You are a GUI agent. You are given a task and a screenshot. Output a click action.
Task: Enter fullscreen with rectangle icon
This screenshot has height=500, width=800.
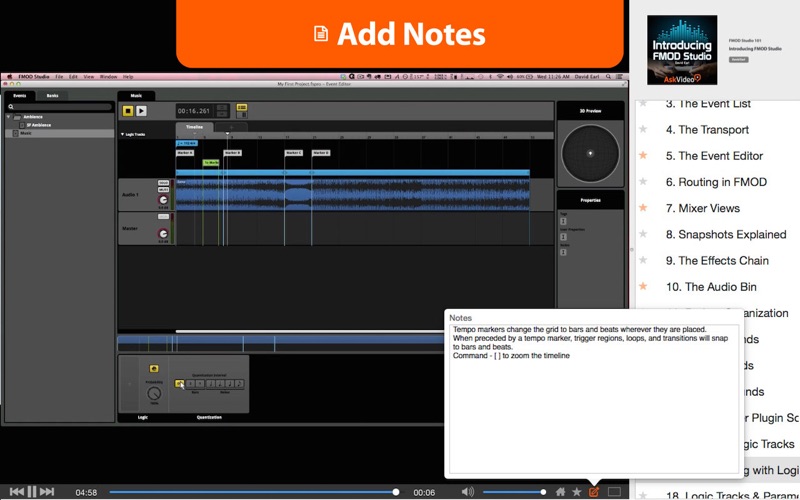[614, 492]
